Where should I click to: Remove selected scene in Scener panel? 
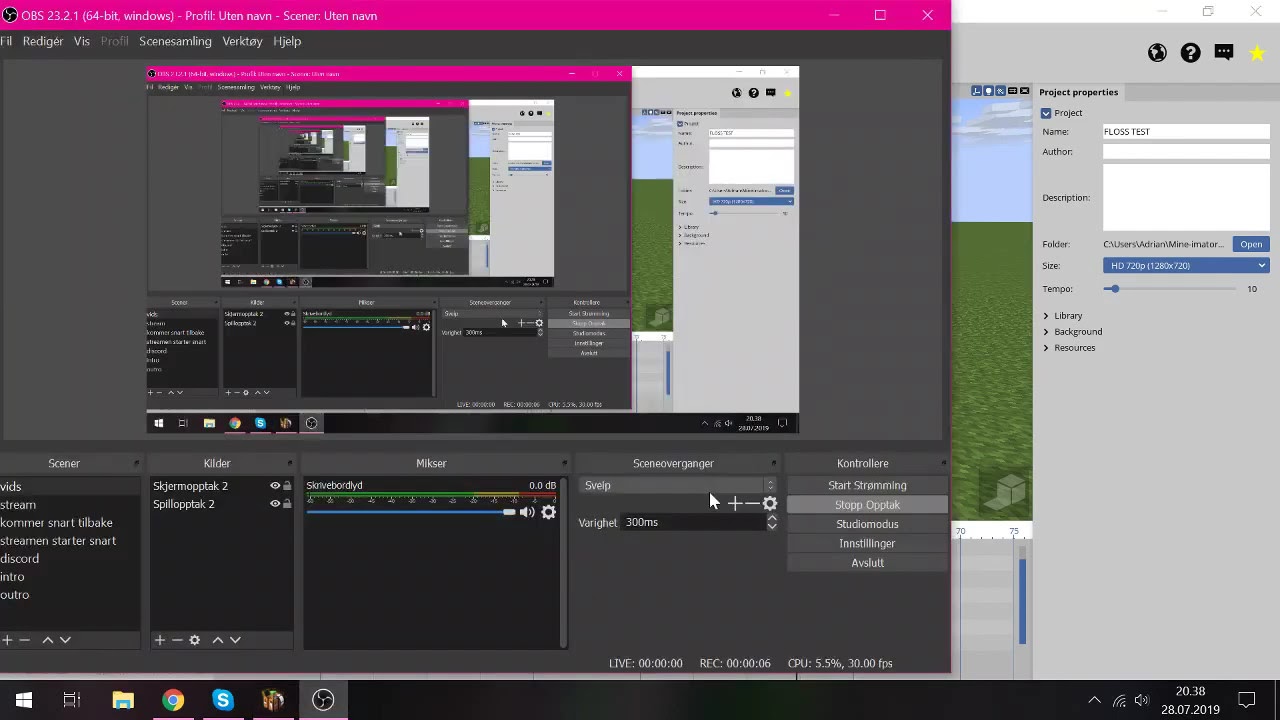pyautogui.click(x=25, y=640)
